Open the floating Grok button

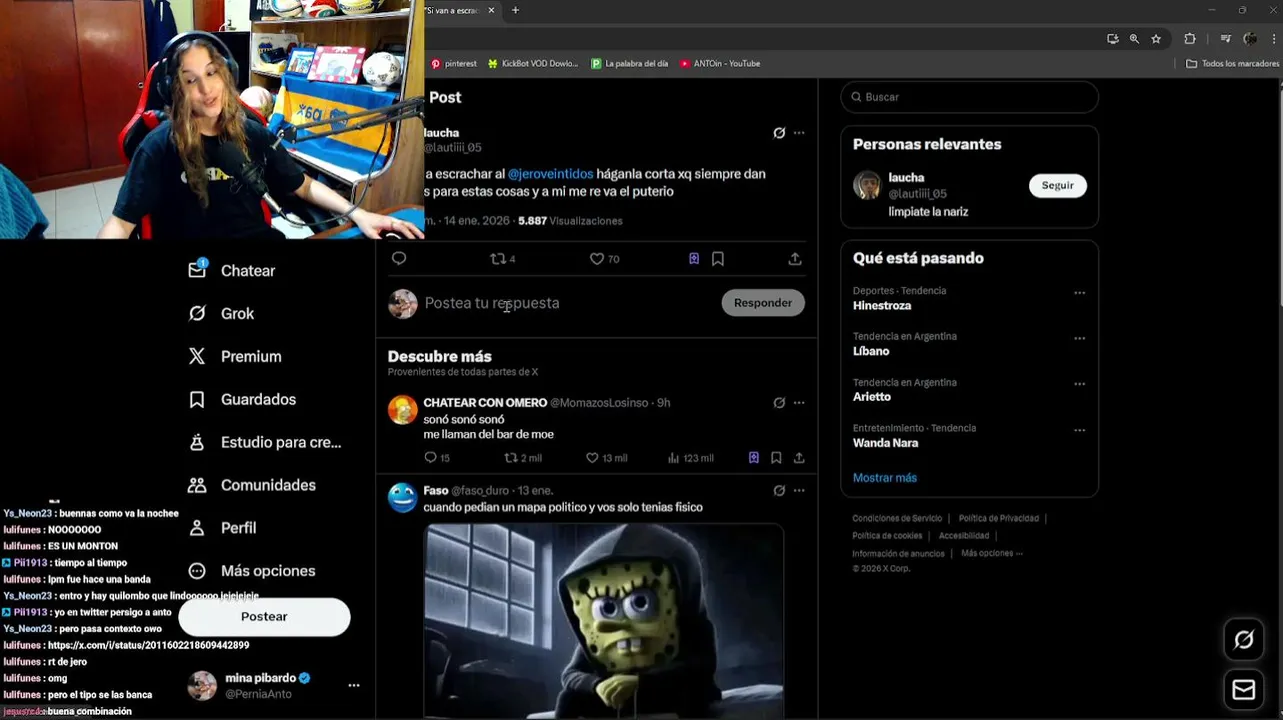tap(1244, 640)
